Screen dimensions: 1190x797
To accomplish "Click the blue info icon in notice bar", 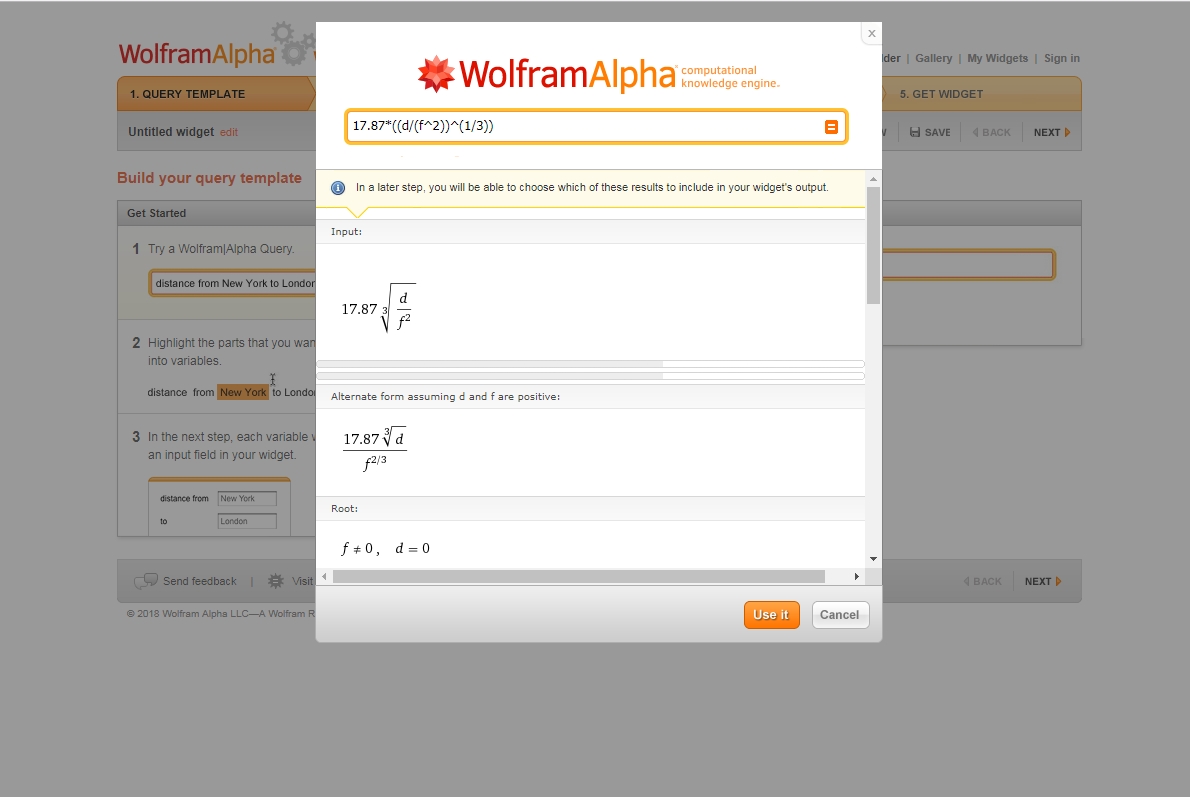I will pos(338,187).
